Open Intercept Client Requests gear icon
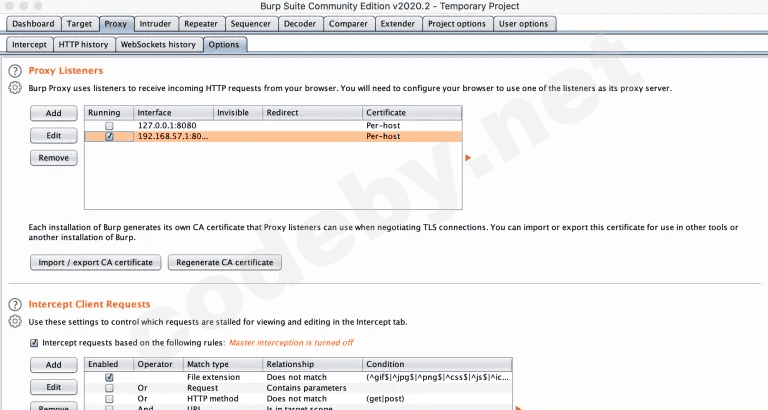This screenshot has height=410, width=768. 15,321
